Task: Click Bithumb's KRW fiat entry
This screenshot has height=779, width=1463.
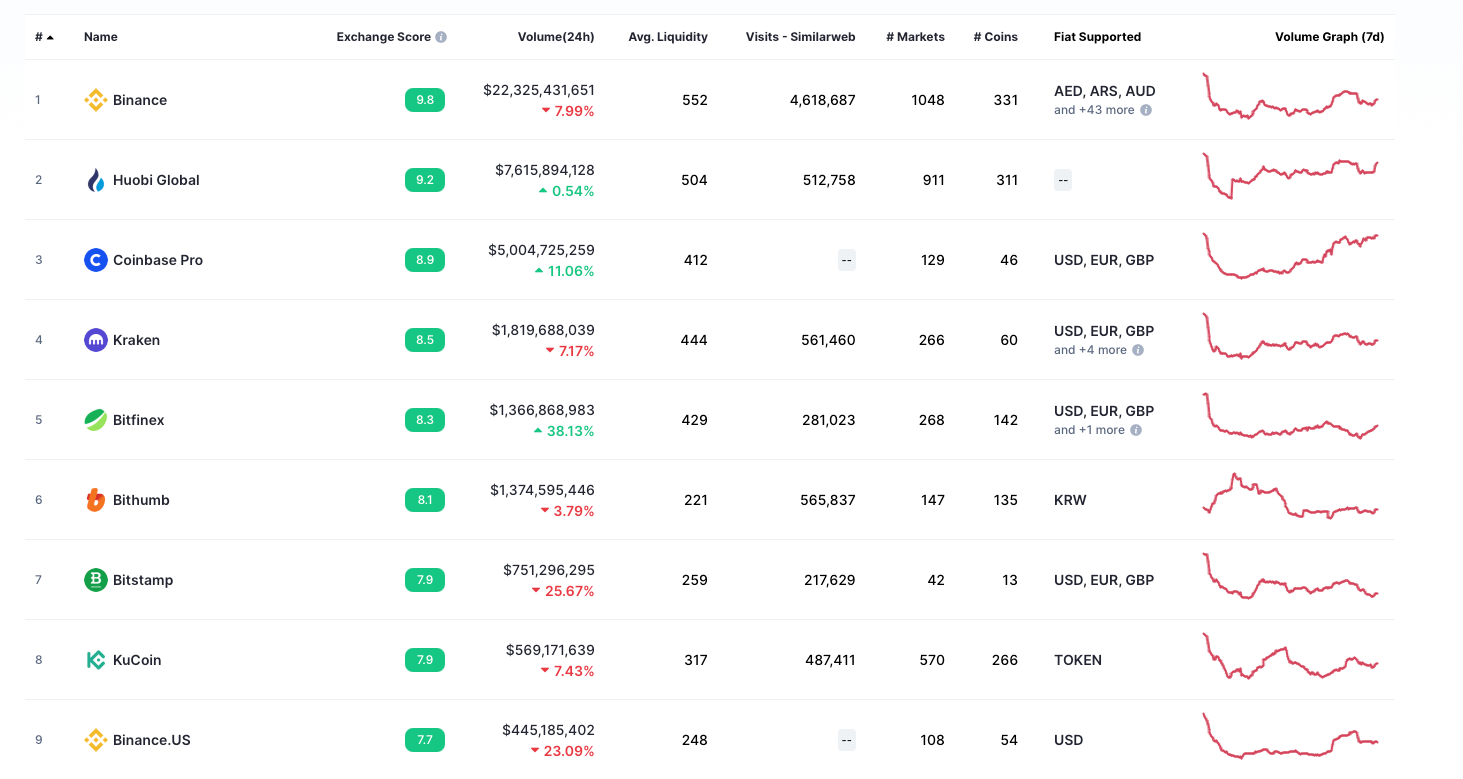Action: 1070,500
